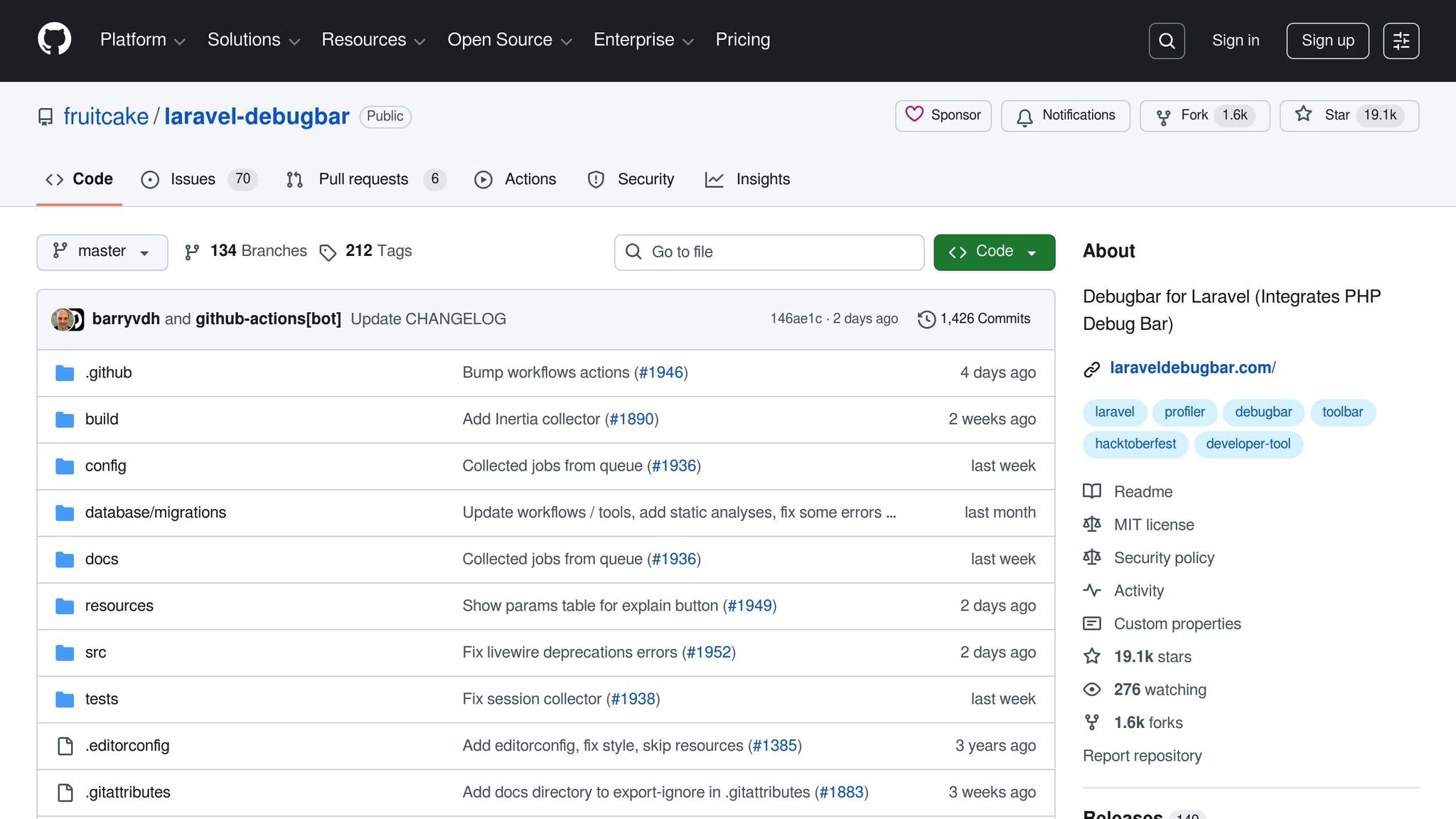Switch to the Issues tab
The height and width of the screenshot is (819, 1456).
pyautogui.click(x=192, y=179)
